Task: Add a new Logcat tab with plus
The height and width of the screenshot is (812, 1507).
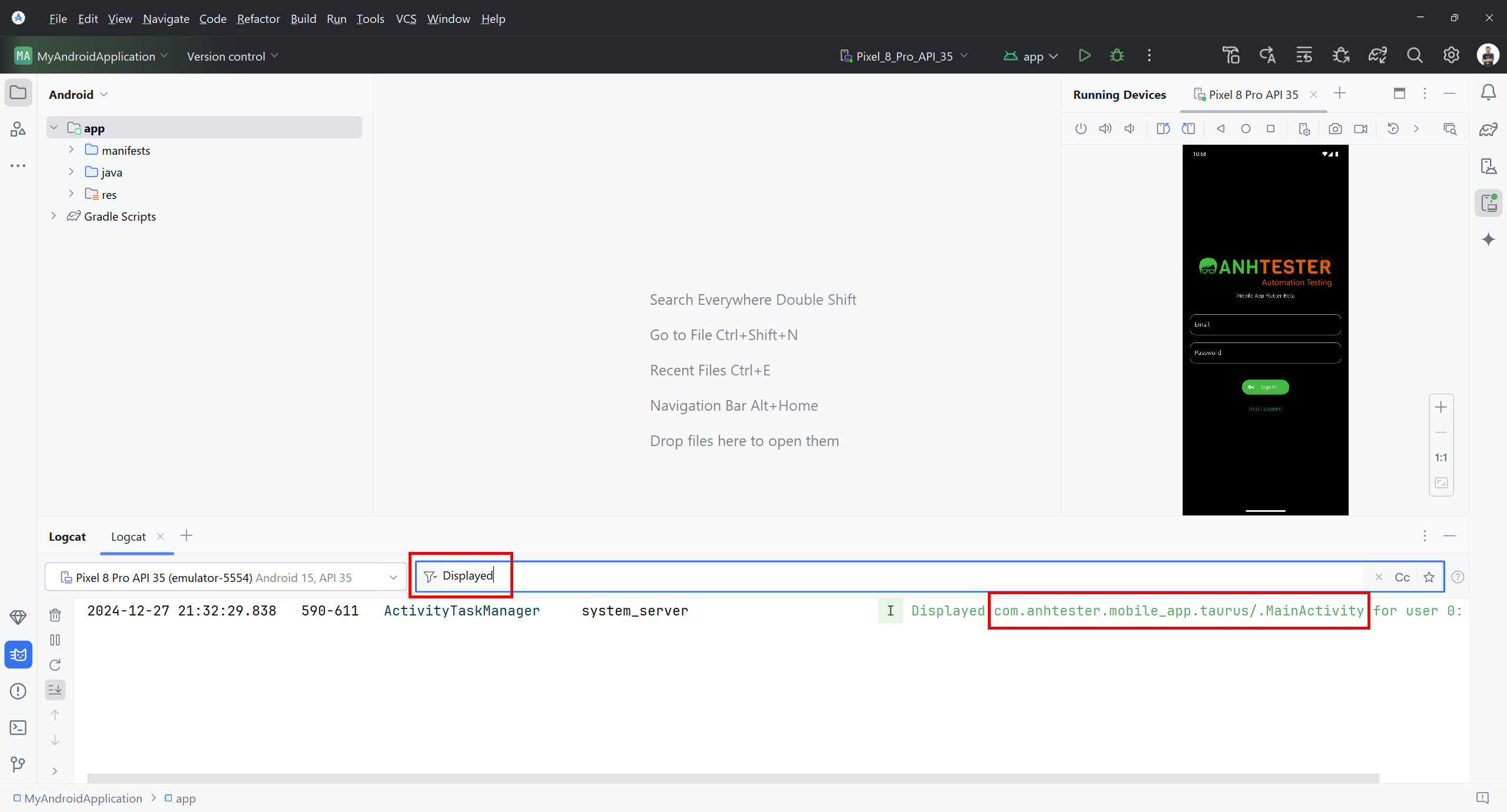Action: point(187,535)
